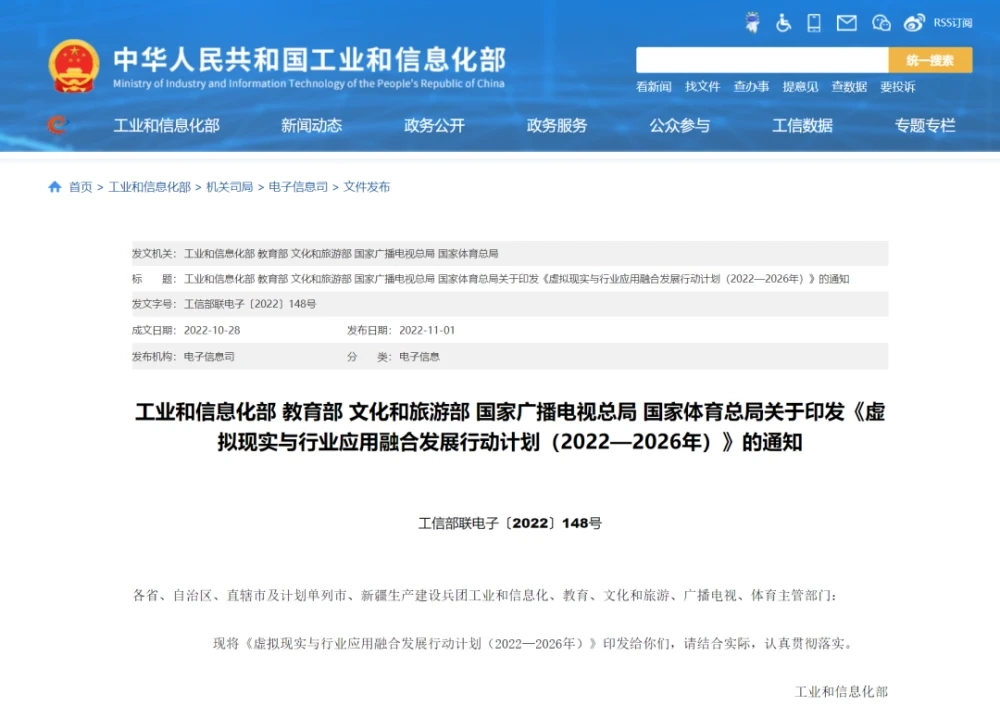
Task: Click the paragraph starting 现将《虚拟现实
Action: [533, 643]
